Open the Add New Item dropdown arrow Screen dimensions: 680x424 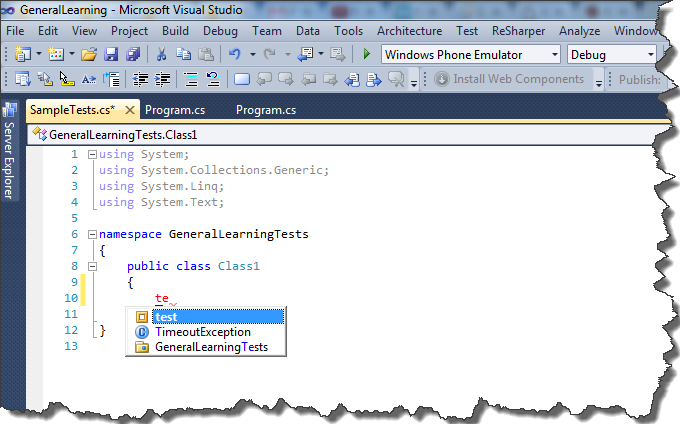coord(72,54)
